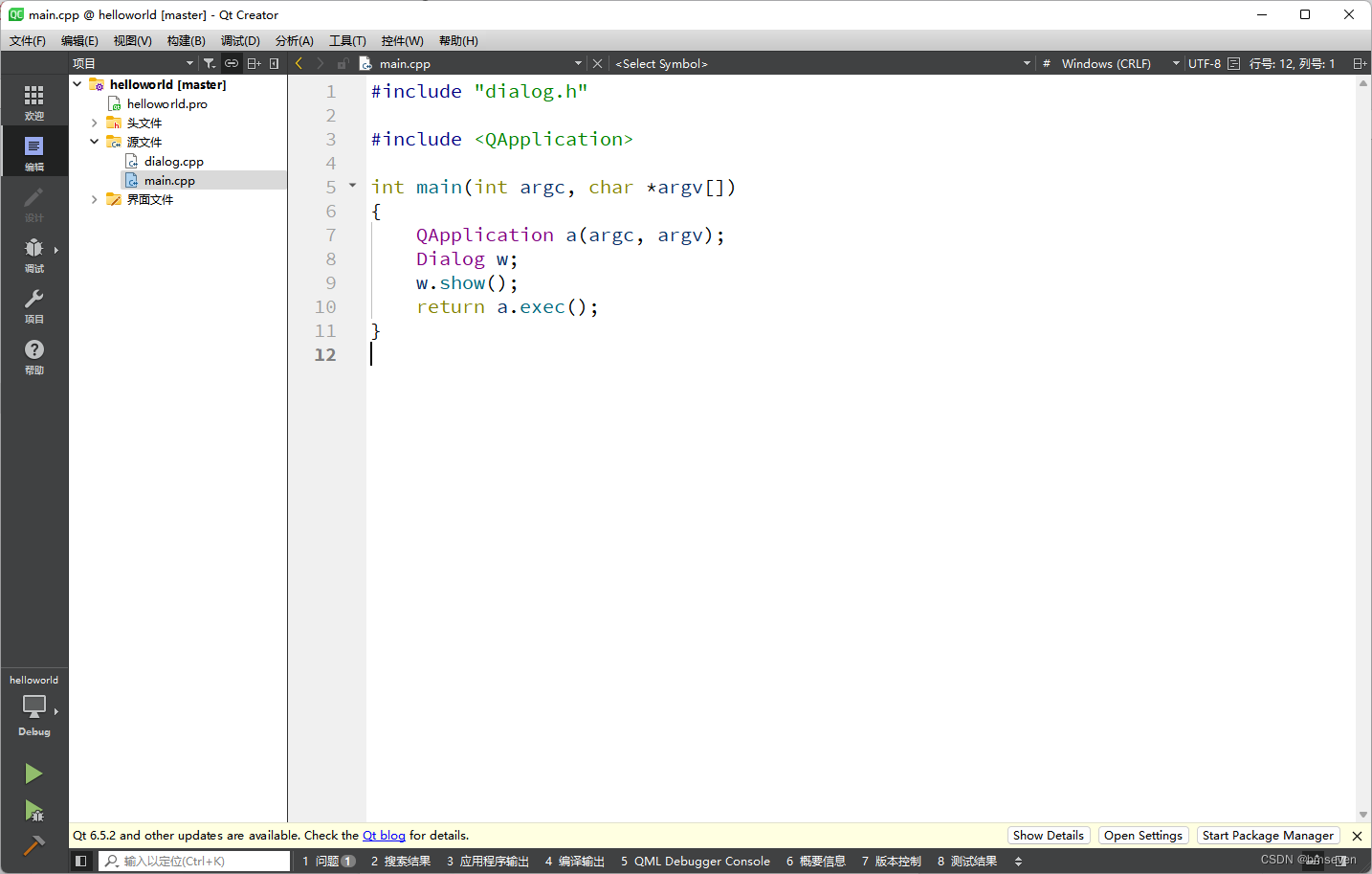Click the Open Settings button

pos(1143,836)
